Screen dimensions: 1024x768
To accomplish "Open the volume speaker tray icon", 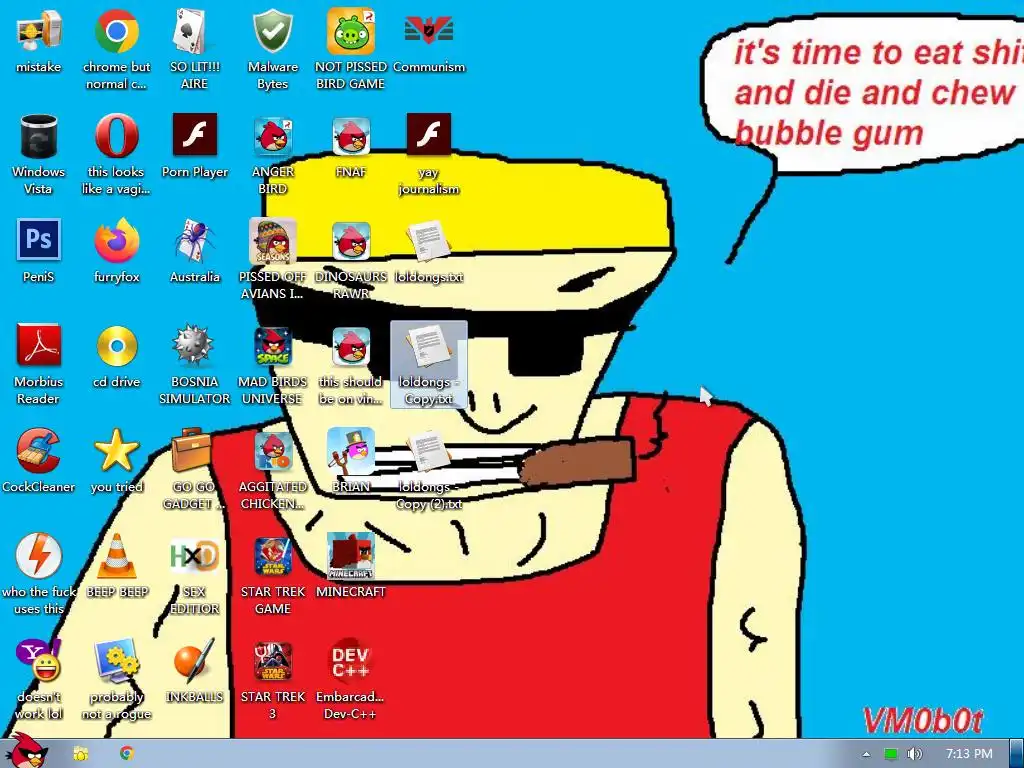I will click(915, 754).
